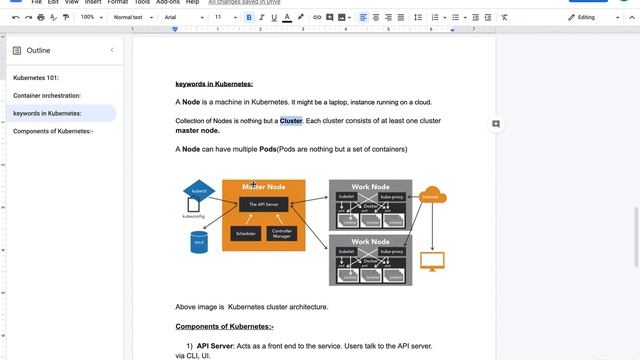
Task: Hide the menus with the up chevron
Action: pyautogui.click(x=632, y=18)
